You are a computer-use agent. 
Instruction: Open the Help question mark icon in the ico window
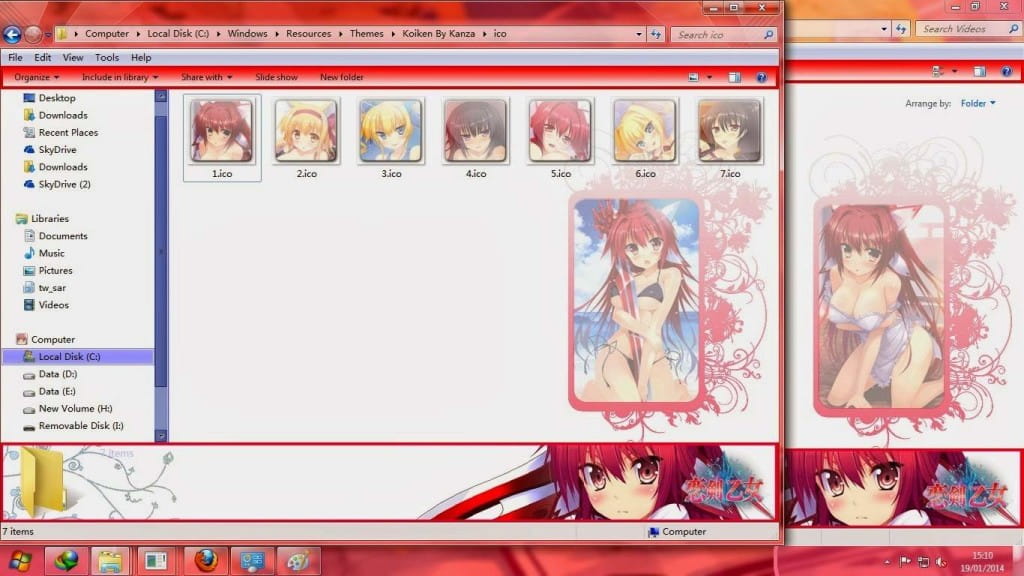[761, 77]
